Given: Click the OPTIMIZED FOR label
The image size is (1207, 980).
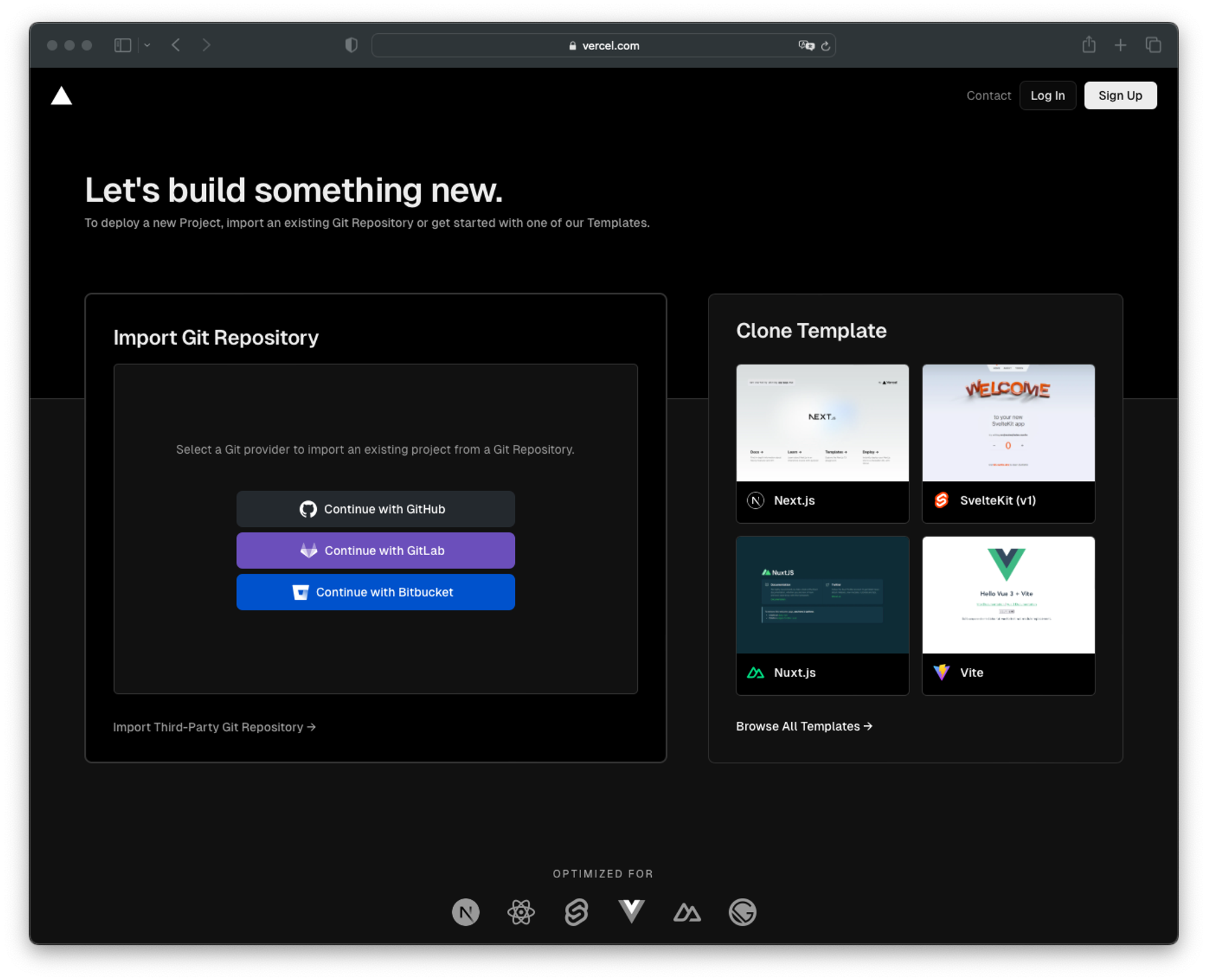Looking at the screenshot, I should point(603,874).
